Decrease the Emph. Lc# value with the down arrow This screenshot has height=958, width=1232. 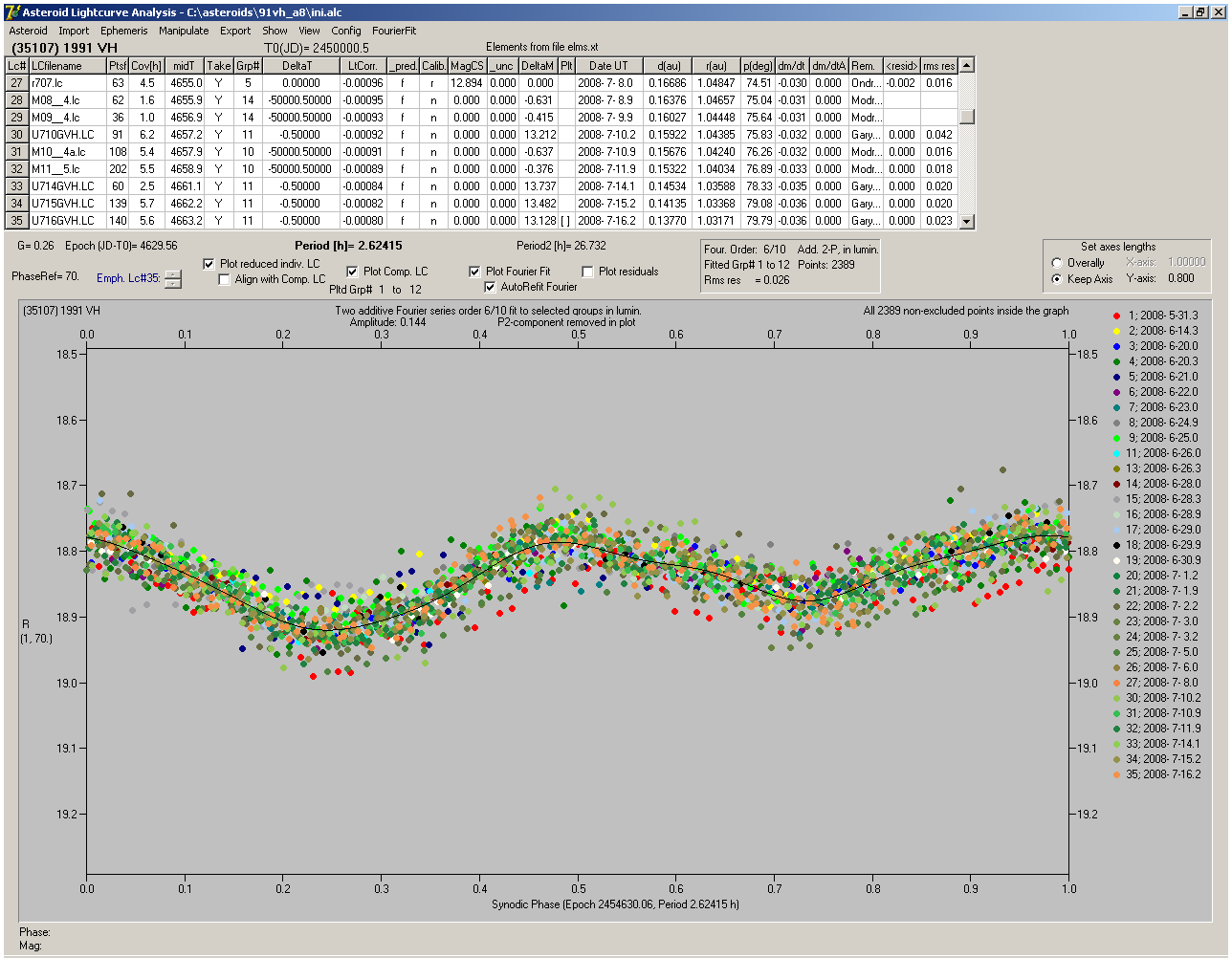172,283
